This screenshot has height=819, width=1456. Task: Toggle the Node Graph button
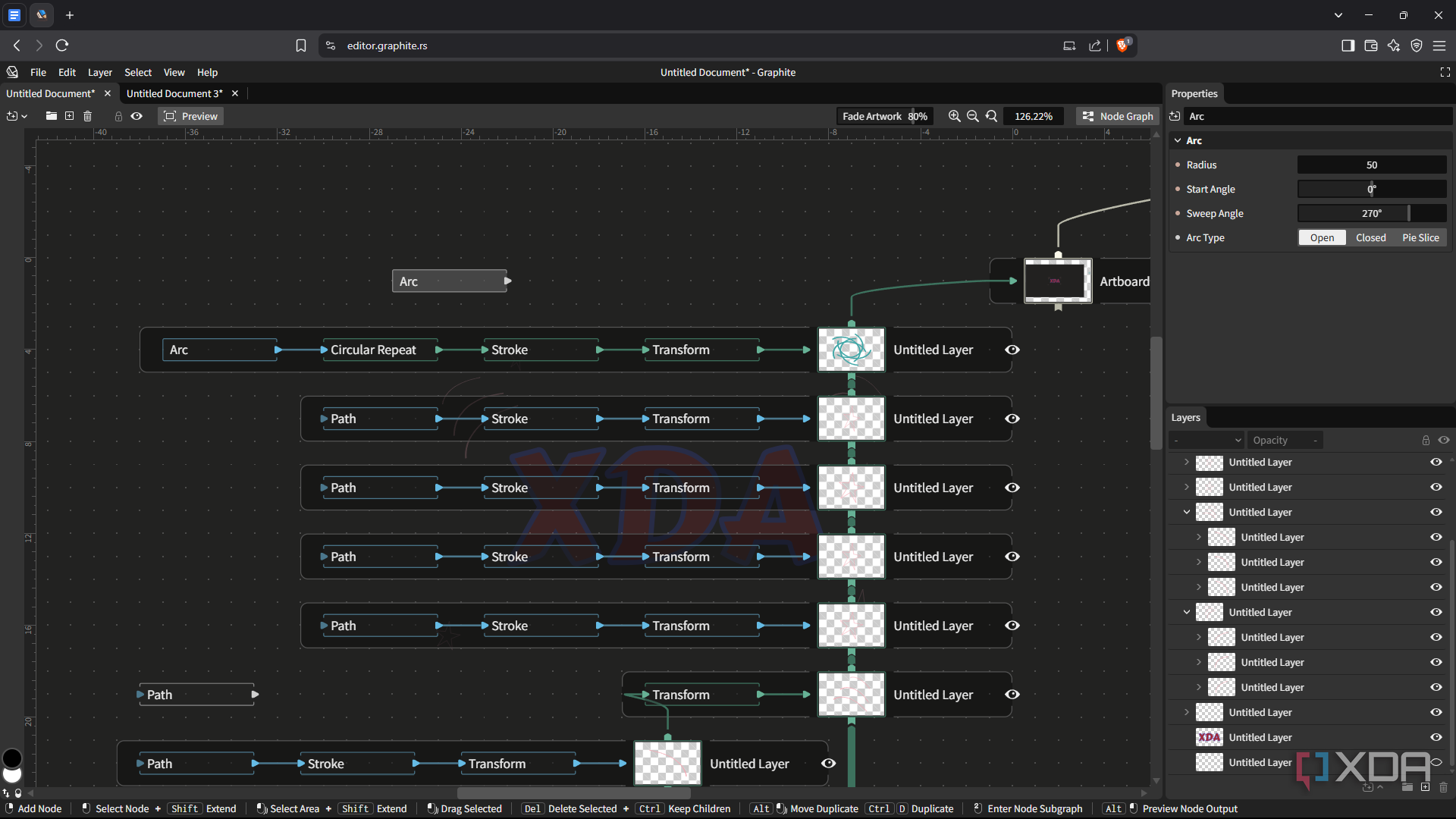(1118, 116)
